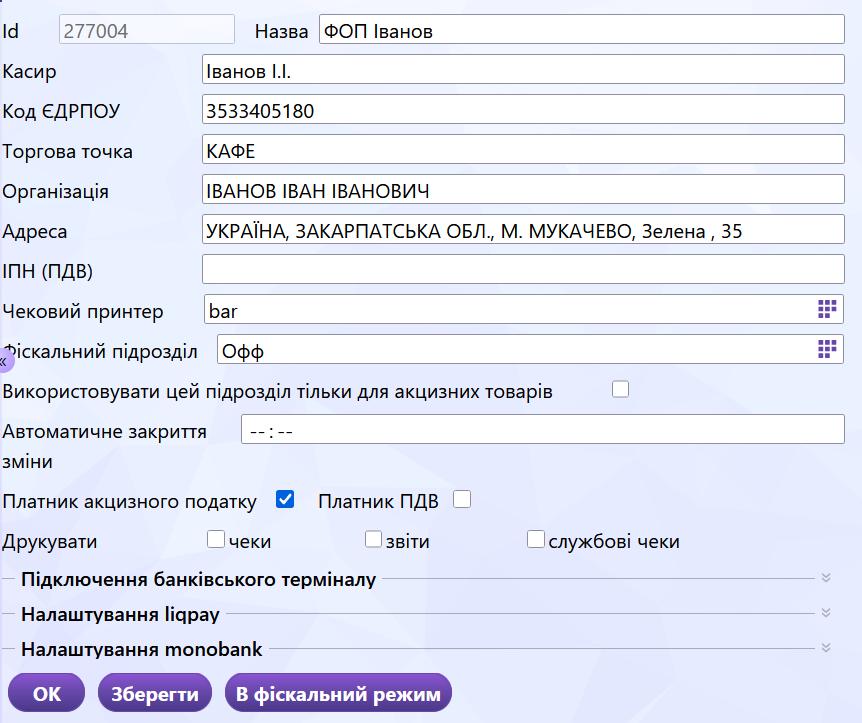Screen dimensions: 862x723
Task: Click the Налаштування liqpay heading text
Action: [120, 614]
